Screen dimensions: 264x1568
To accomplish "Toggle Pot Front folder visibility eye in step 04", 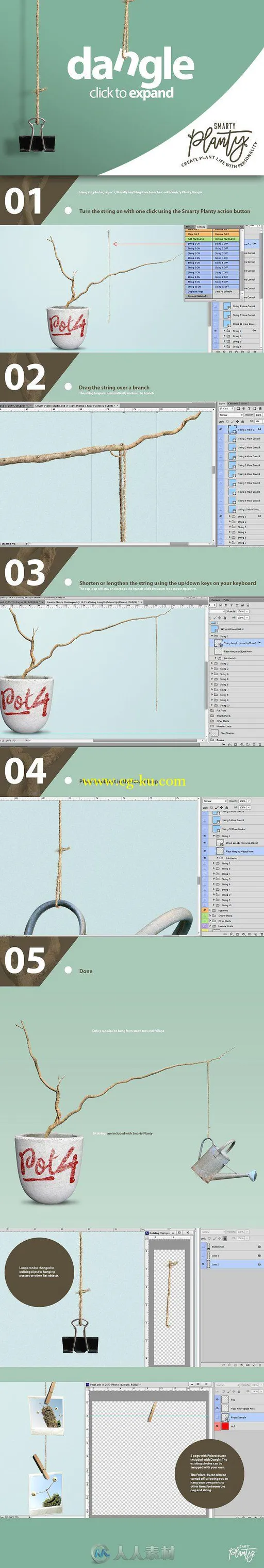I will 205,911.
